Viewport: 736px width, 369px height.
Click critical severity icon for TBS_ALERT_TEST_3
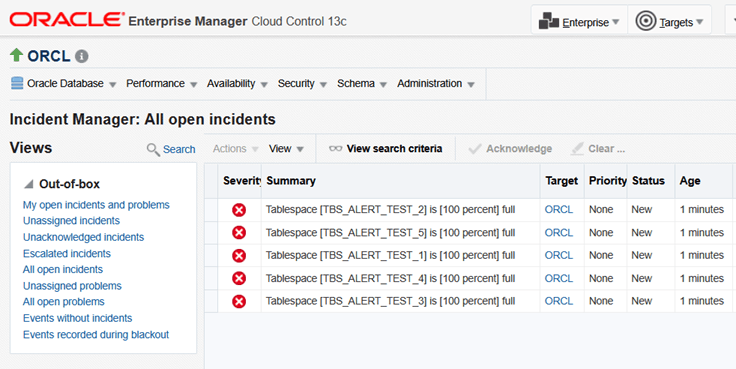pyautogui.click(x=239, y=301)
